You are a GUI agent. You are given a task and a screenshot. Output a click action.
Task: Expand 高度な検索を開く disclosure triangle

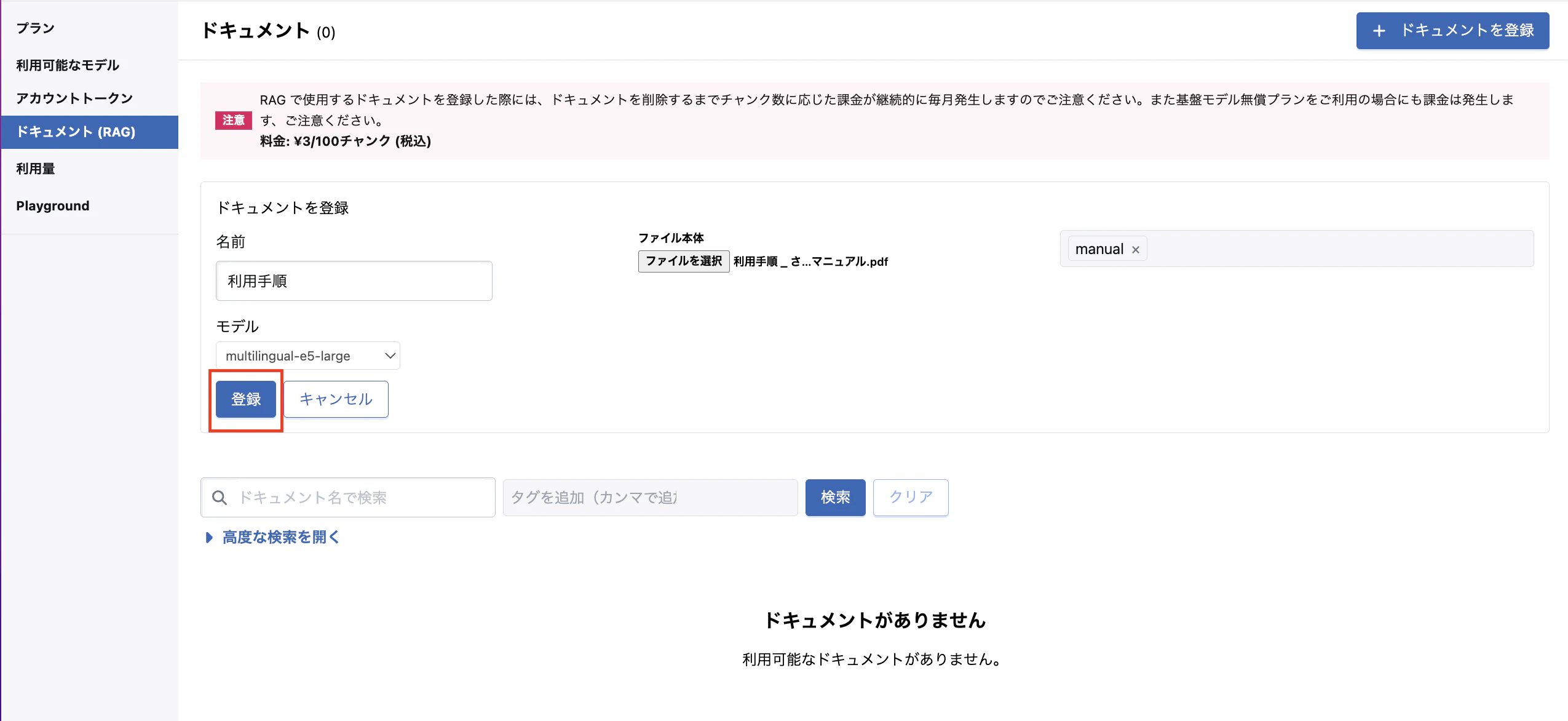[209, 538]
